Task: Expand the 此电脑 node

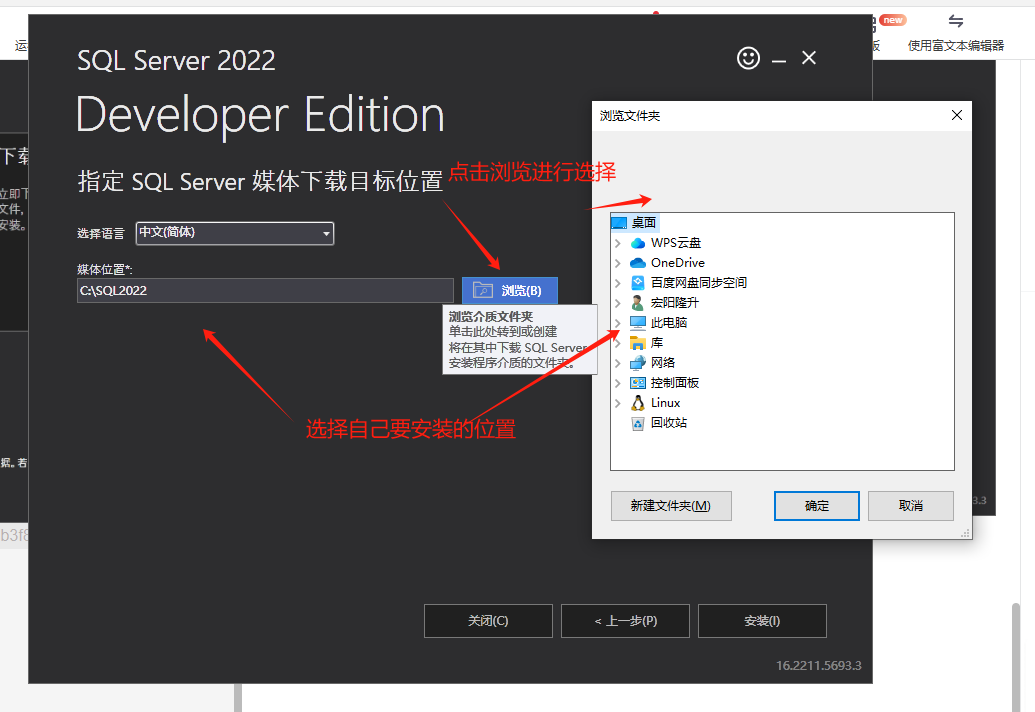Action: tap(618, 323)
